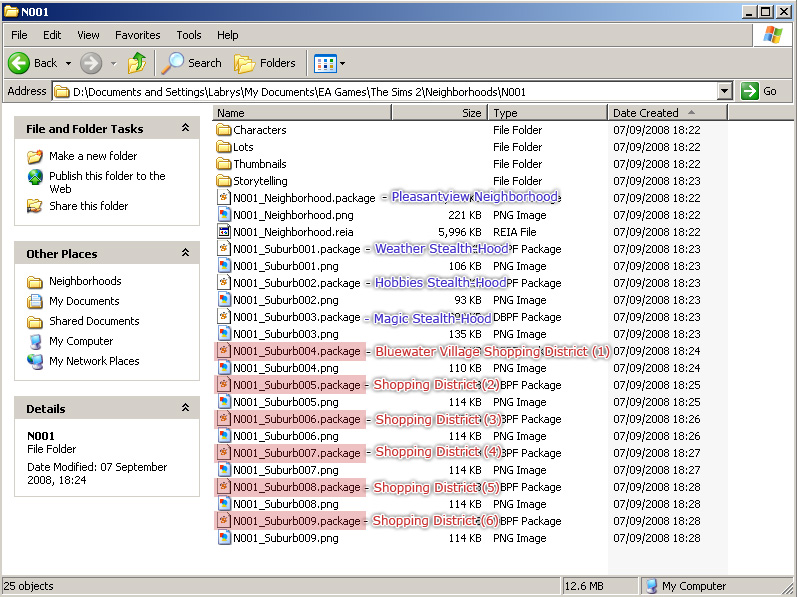The width and height of the screenshot is (797, 597).
Task: Open the Tools menu
Action: coord(189,35)
